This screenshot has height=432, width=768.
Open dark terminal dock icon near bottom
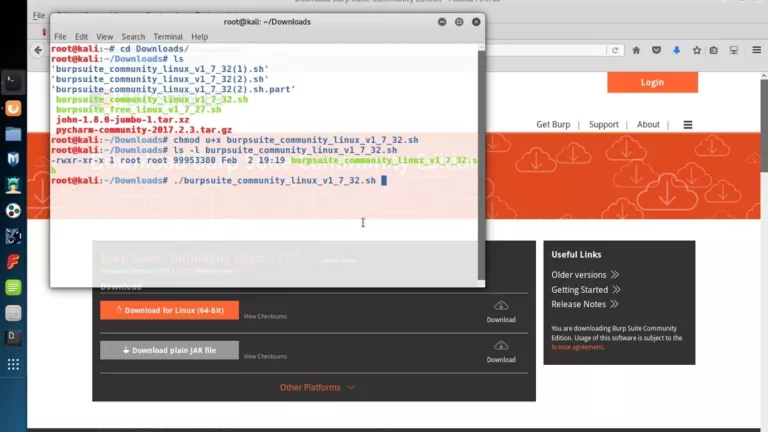tap(13, 338)
